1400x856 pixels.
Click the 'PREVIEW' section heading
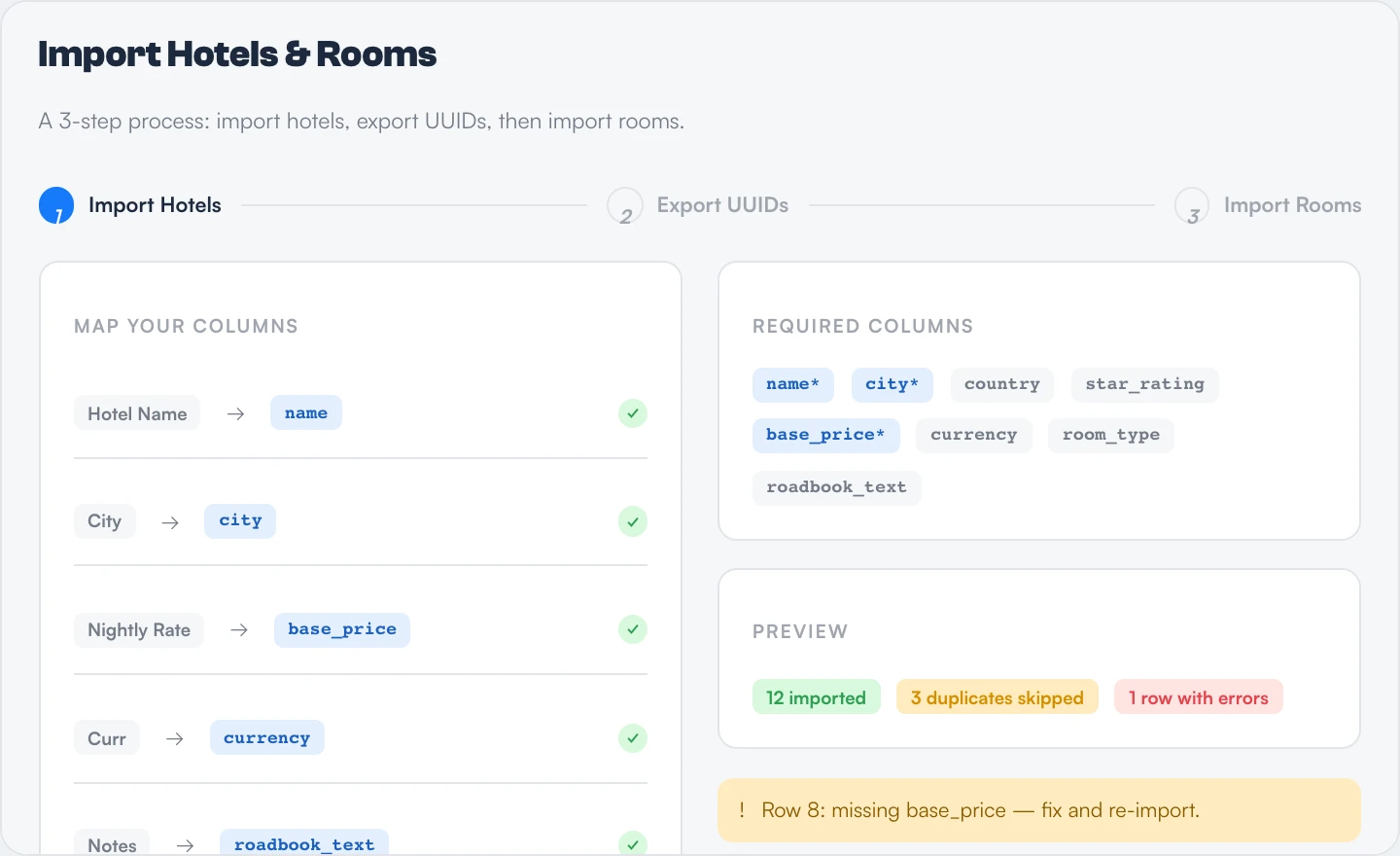point(800,631)
